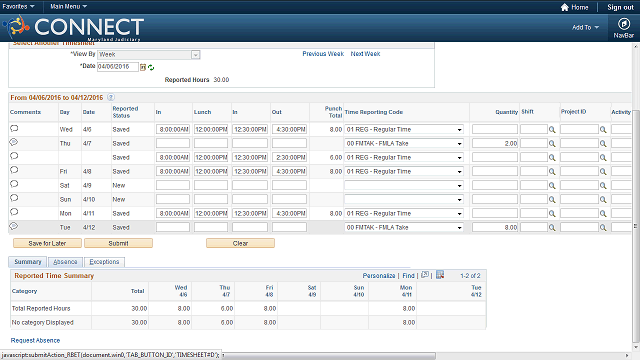Open the View By Week dropdown
640x360 pixels.
click(x=149, y=54)
